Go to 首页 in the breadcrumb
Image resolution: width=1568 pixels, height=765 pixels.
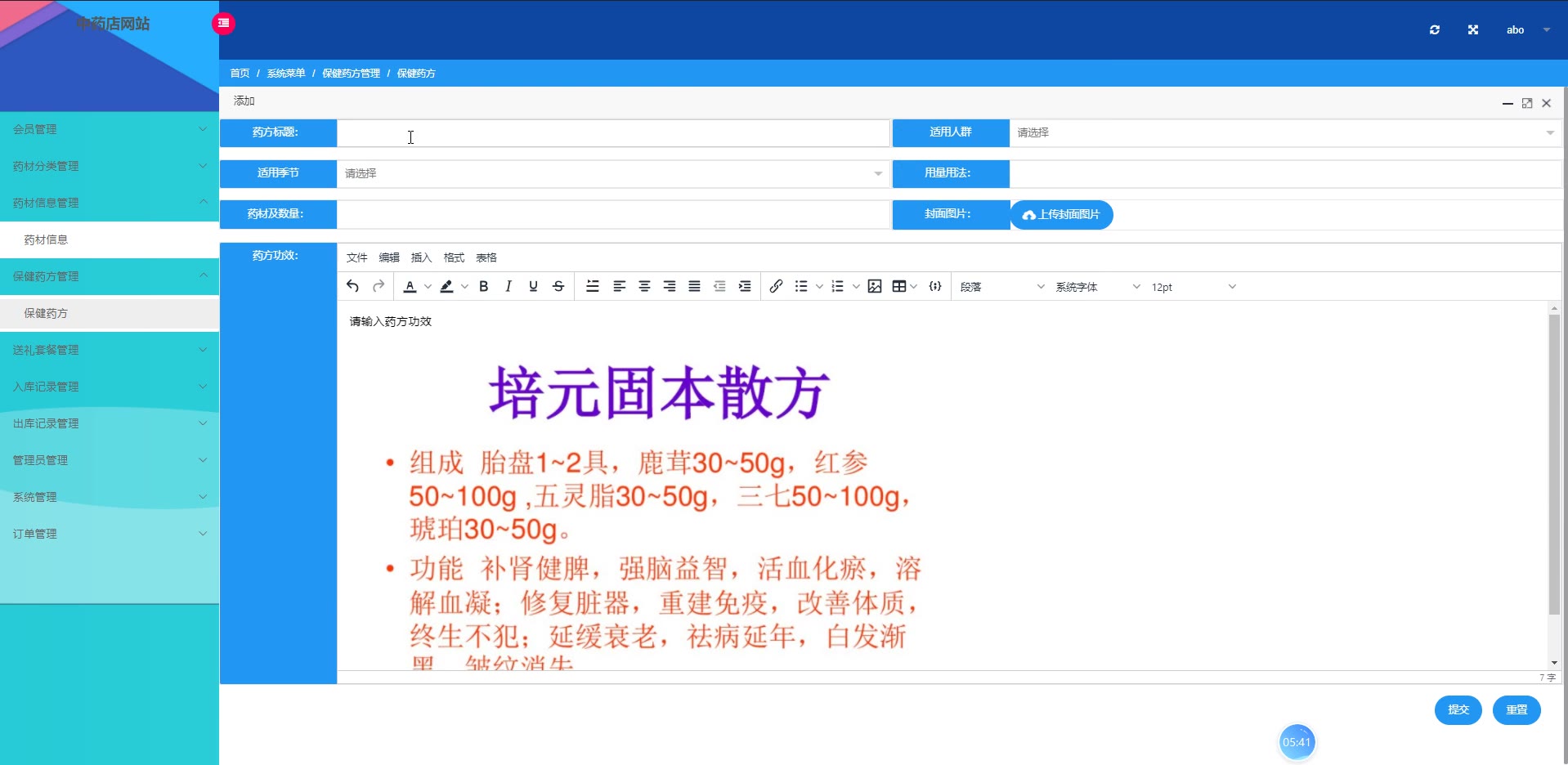(240, 74)
